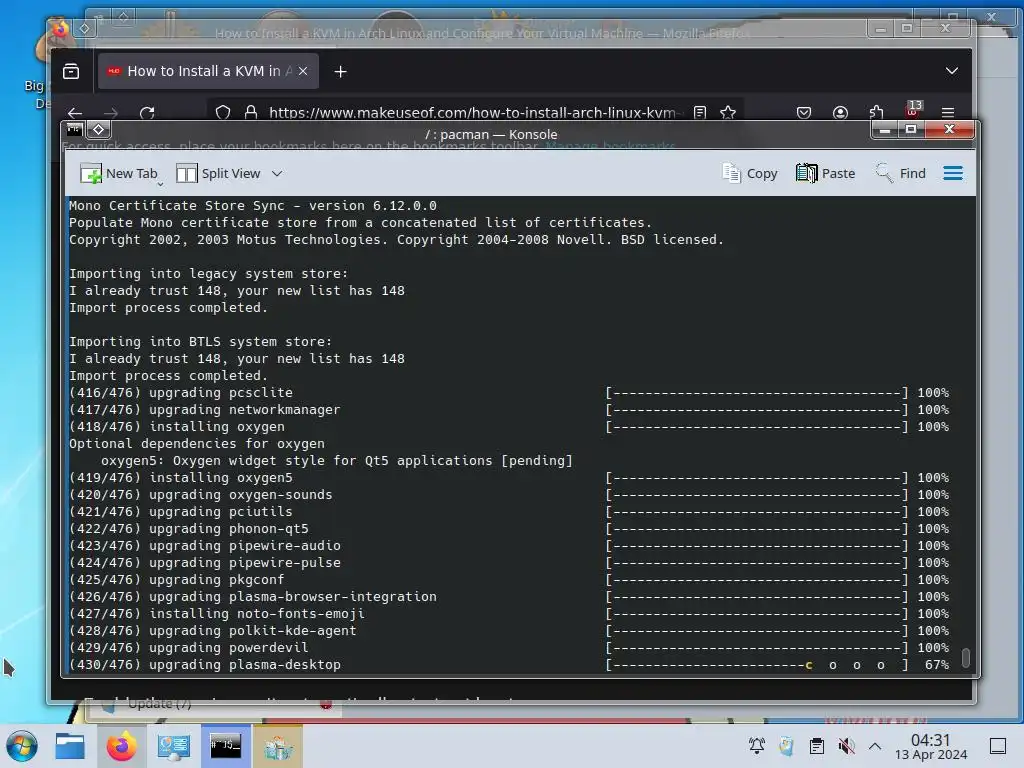Toggle Firefox reader view
Viewport: 1024px width, 768px height.
coord(700,112)
